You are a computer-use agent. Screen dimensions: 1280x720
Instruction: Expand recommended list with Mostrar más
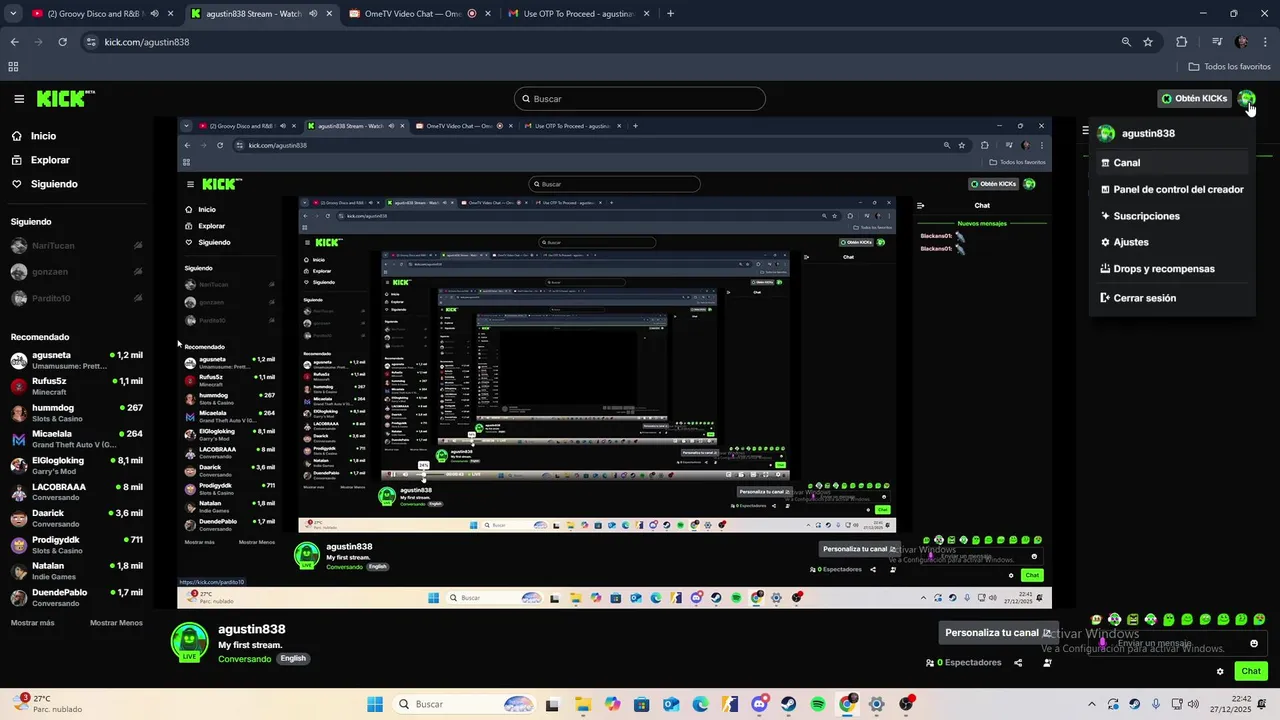[x=33, y=623]
